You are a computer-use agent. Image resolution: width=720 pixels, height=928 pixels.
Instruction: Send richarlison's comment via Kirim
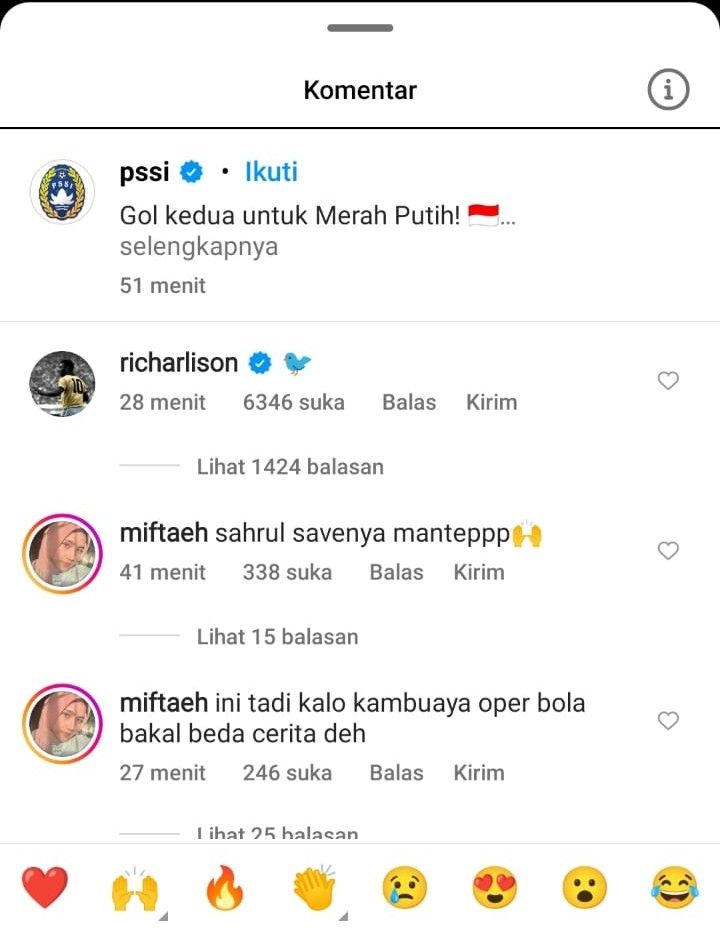(x=491, y=402)
